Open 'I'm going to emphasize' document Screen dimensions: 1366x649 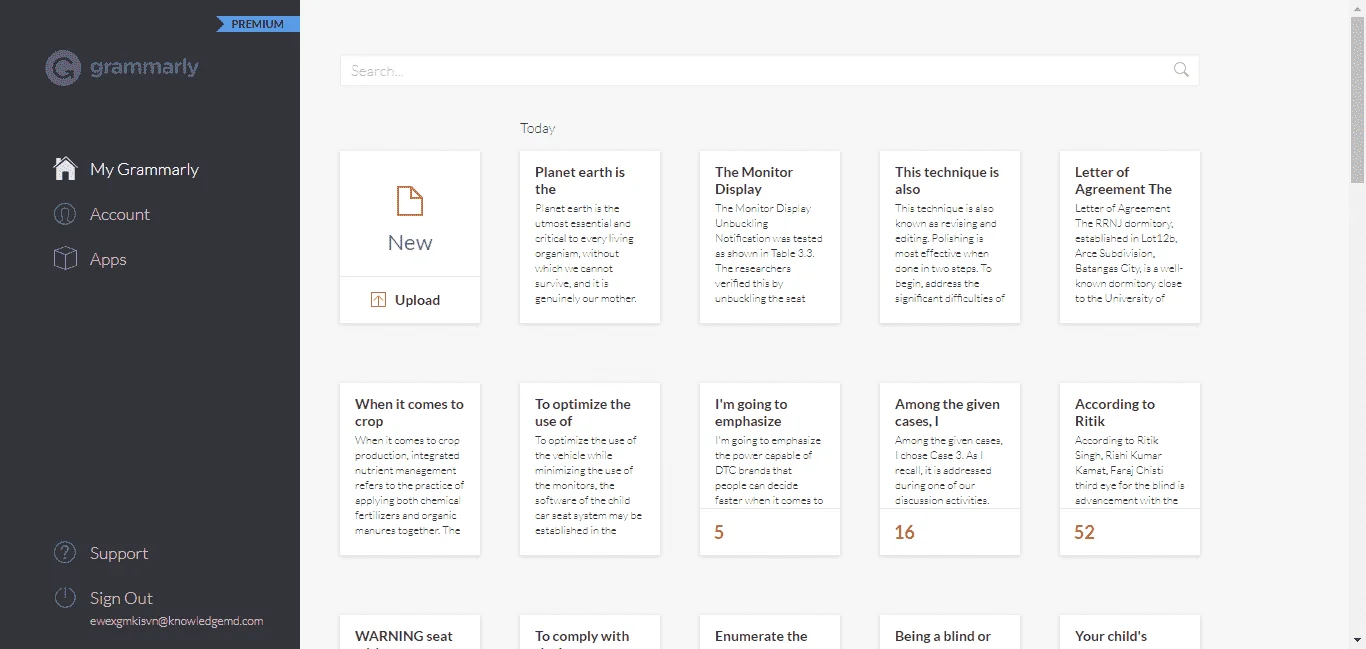pos(770,469)
